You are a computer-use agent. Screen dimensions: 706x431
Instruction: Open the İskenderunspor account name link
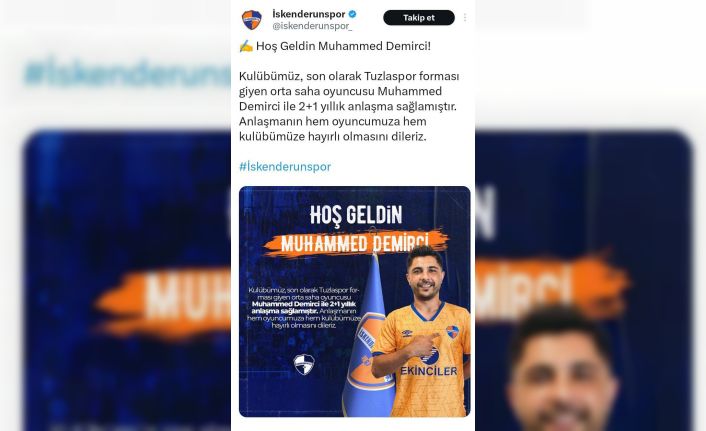pos(308,14)
